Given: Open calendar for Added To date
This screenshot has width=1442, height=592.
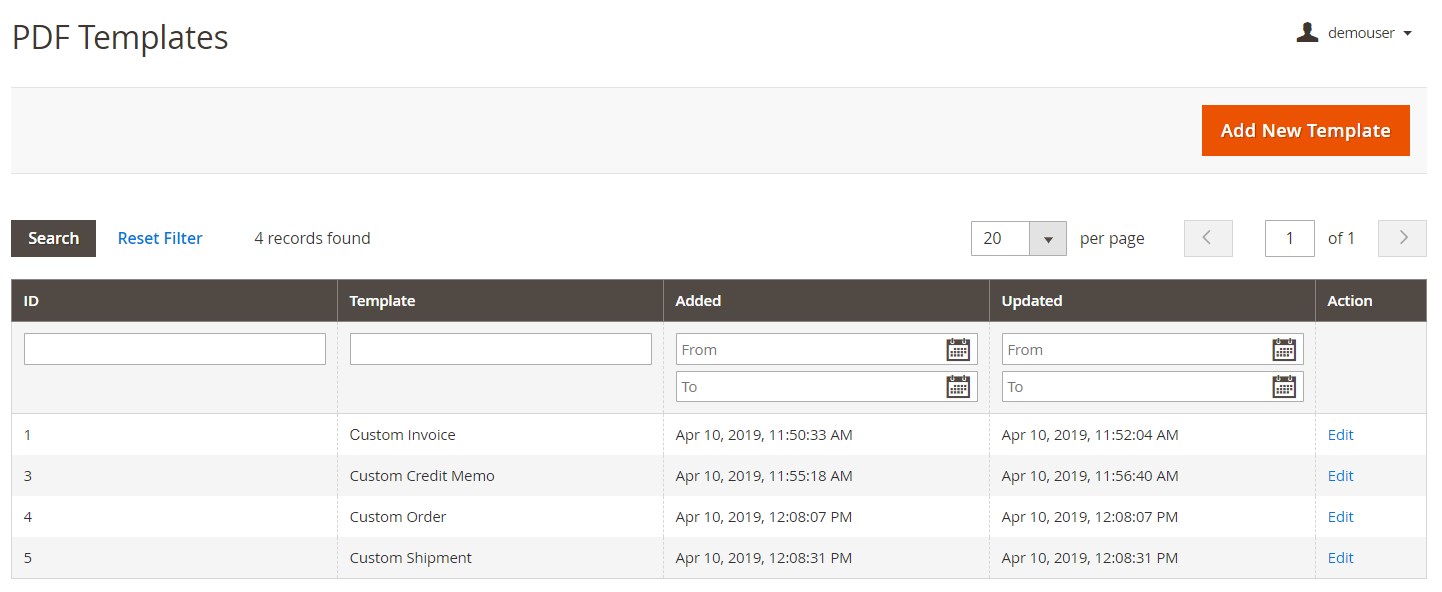Looking at the screenshot, I should click(x=958, y=386).
